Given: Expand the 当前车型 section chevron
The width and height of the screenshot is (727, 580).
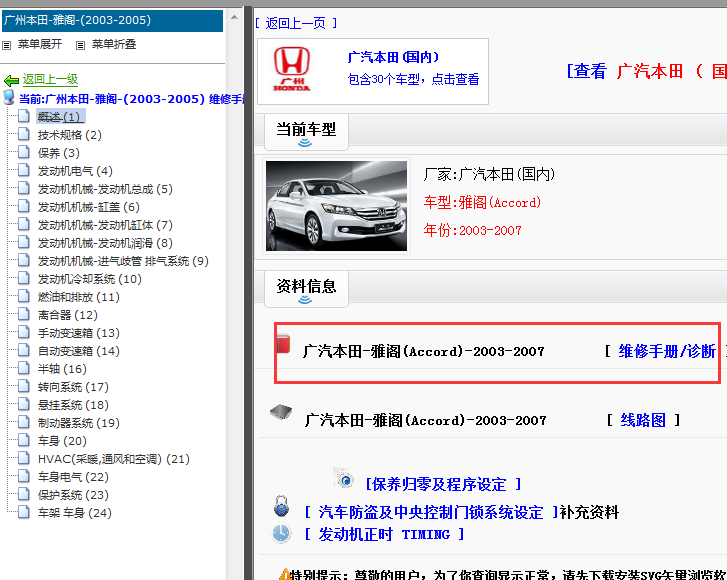Looking at the screenshot, I should click(305, 143).
